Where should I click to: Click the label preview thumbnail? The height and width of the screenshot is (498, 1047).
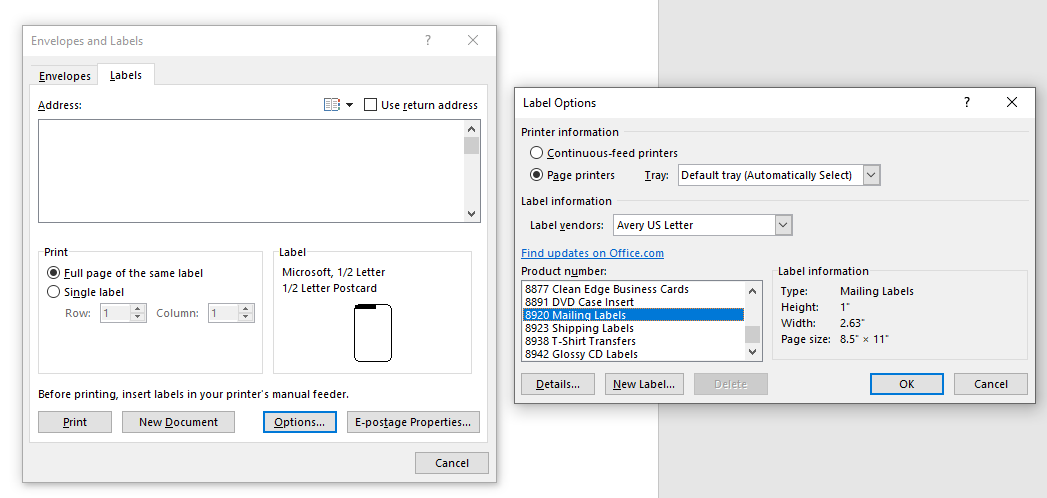point(372,332)
